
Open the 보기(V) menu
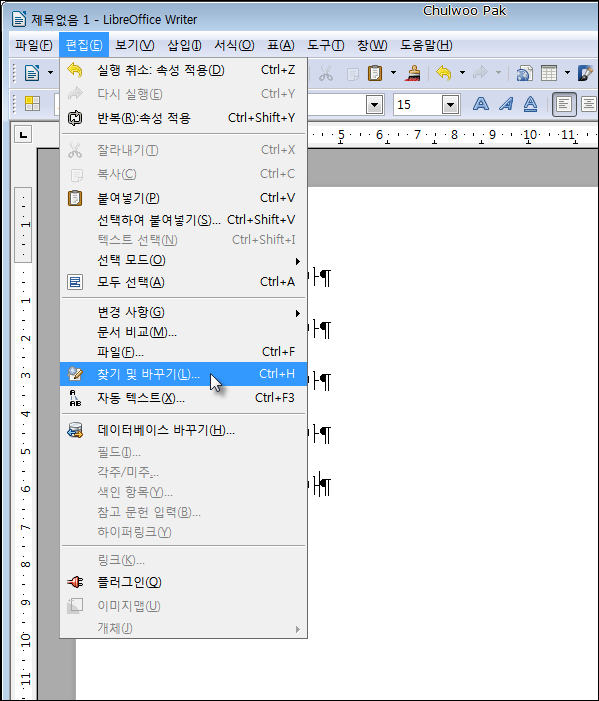[x=135, y=45]
